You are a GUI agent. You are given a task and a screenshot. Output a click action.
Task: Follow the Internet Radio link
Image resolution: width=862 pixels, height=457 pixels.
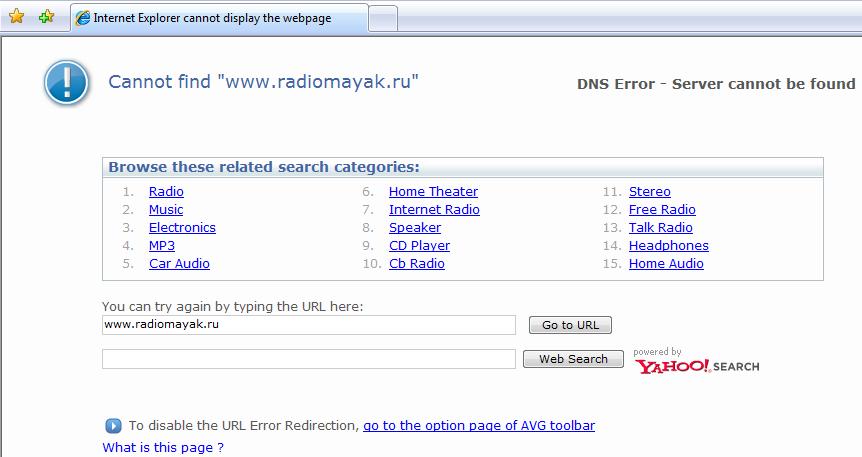click(434, 210)
